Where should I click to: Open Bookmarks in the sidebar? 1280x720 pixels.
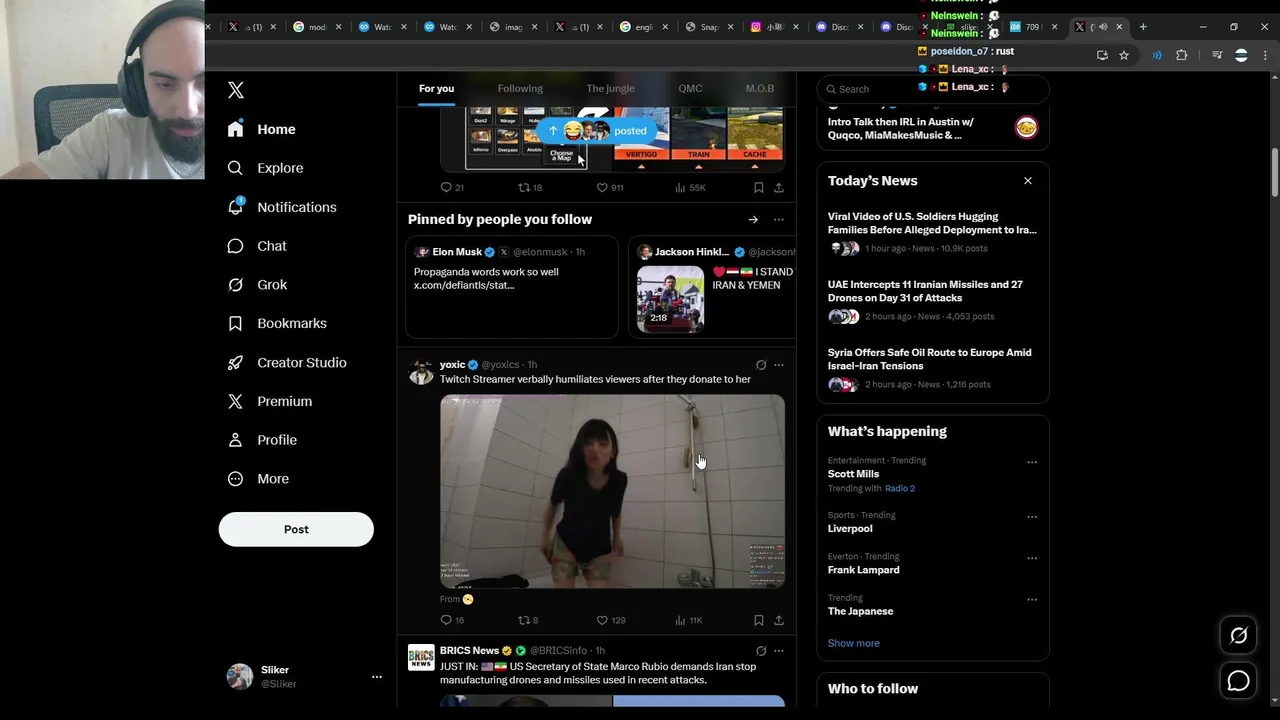coord(277,324)
